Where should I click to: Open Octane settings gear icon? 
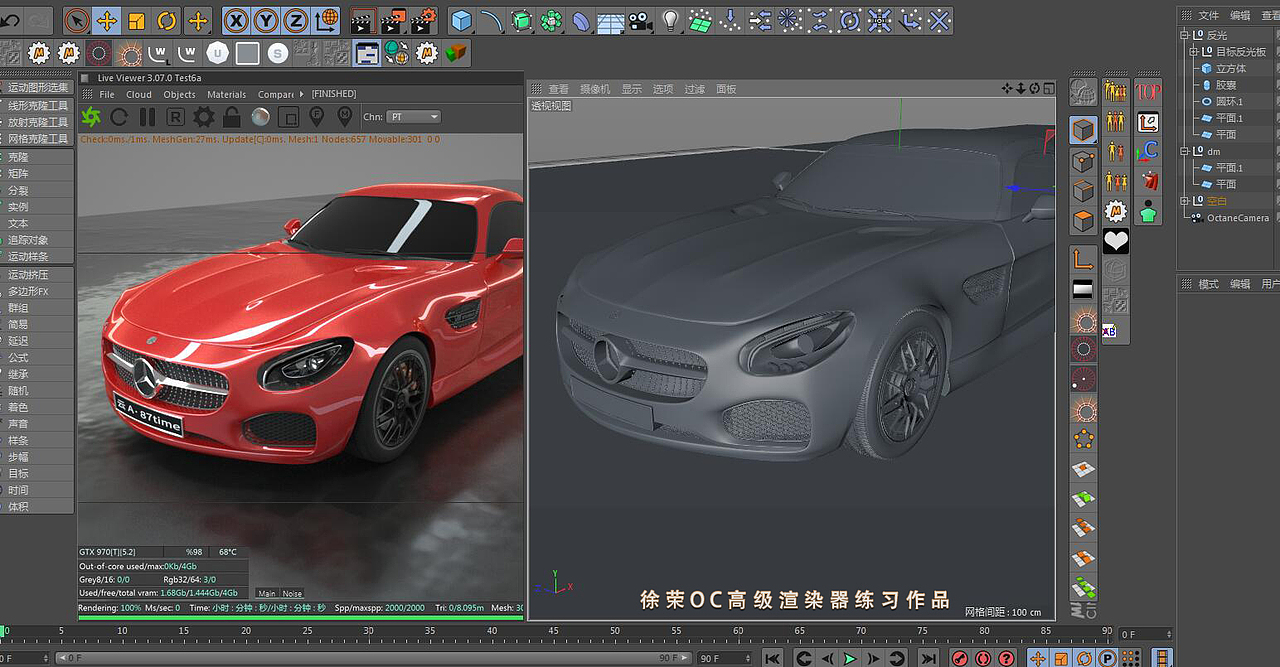(x=204, y=117)
